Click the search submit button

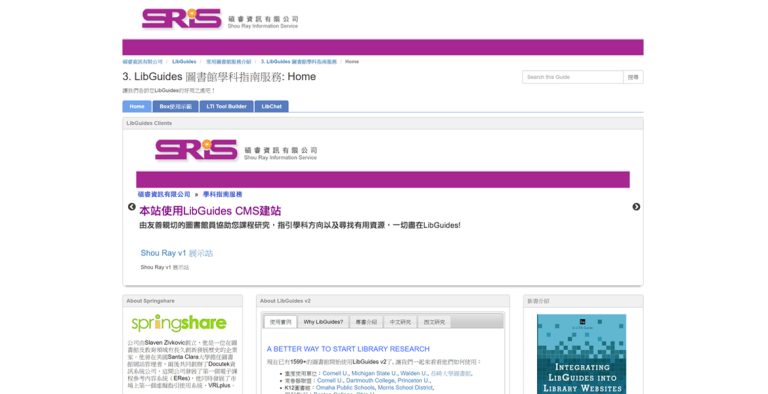(x=633, y=77)
